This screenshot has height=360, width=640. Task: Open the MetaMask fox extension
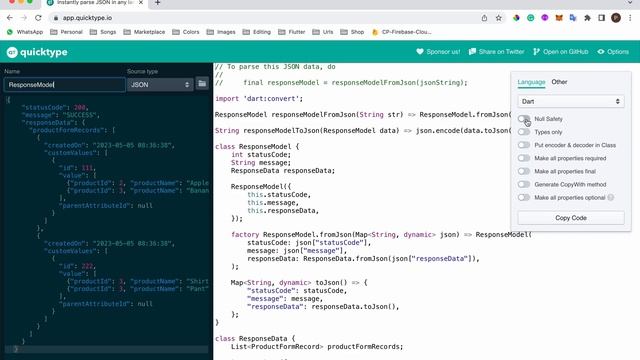click(559, 18)
